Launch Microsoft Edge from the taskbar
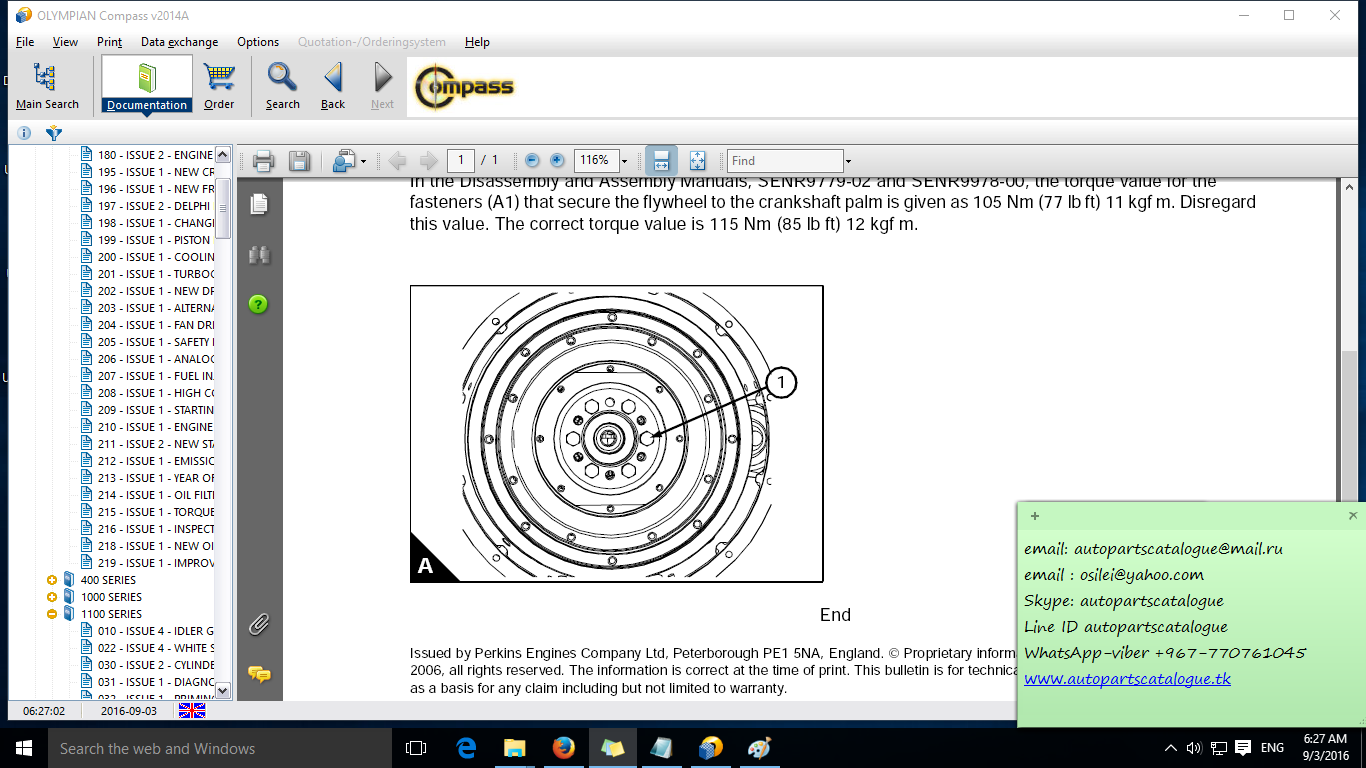Image resolution: width=1366 pixels, height=768 pixels. tap(466, 748)
